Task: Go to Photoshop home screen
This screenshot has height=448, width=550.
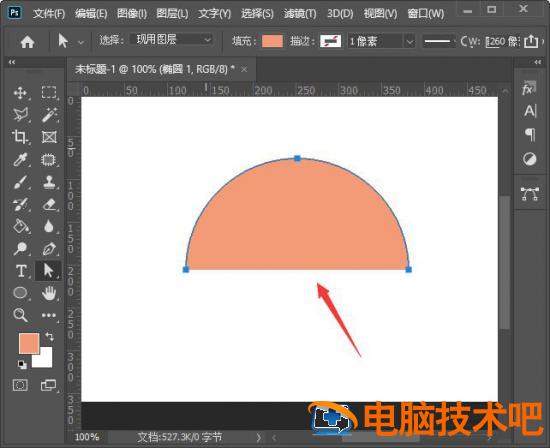Action: pos(27,42)
